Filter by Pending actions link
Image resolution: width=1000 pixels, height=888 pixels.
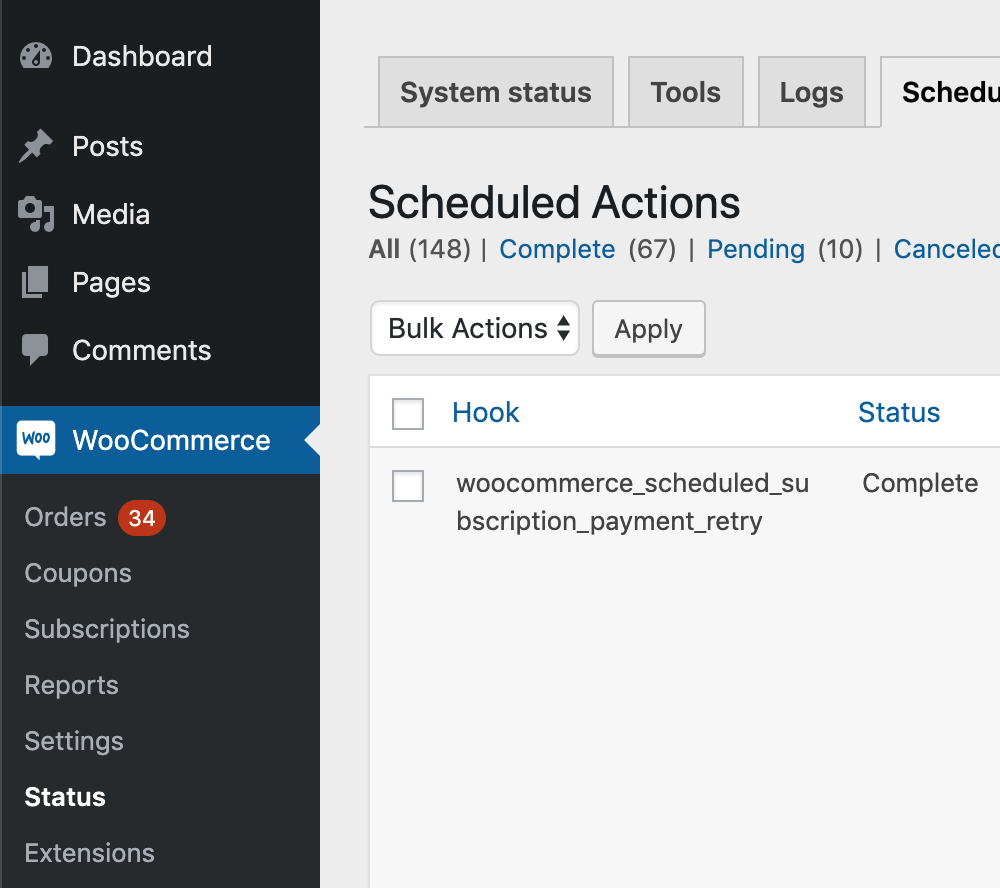(x=756, y=249)
